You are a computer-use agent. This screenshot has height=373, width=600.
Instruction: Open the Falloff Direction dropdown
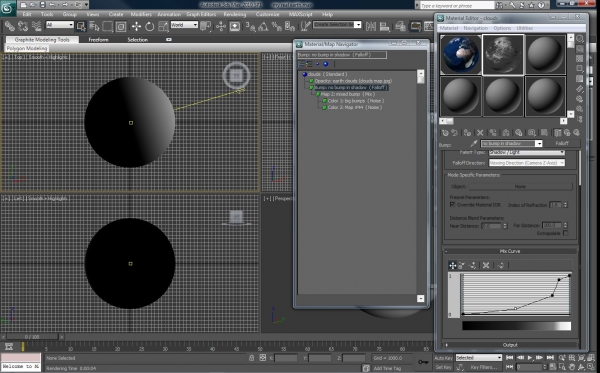click(x=527, y=163)
